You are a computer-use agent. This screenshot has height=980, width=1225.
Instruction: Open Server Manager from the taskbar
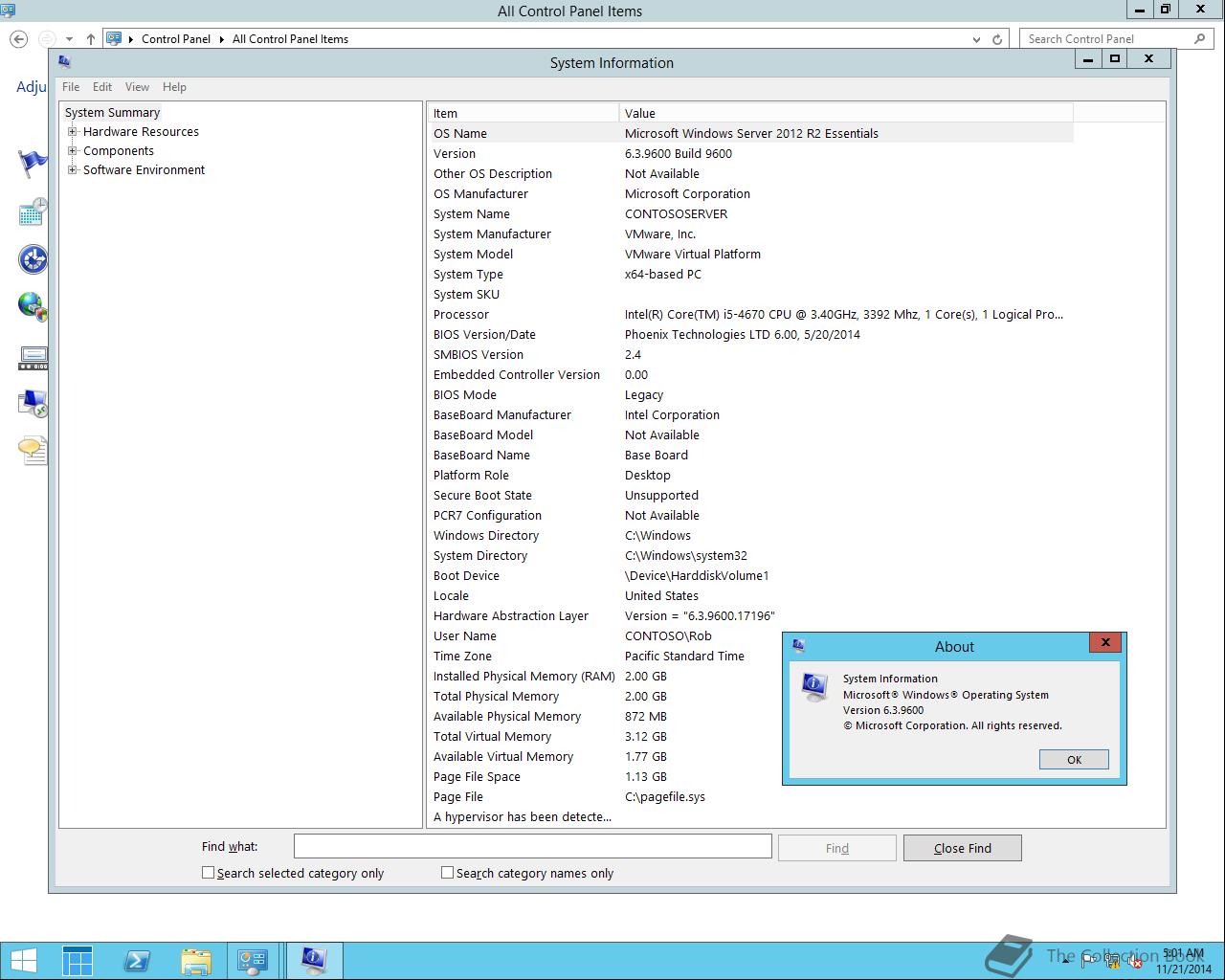(78, 961)
